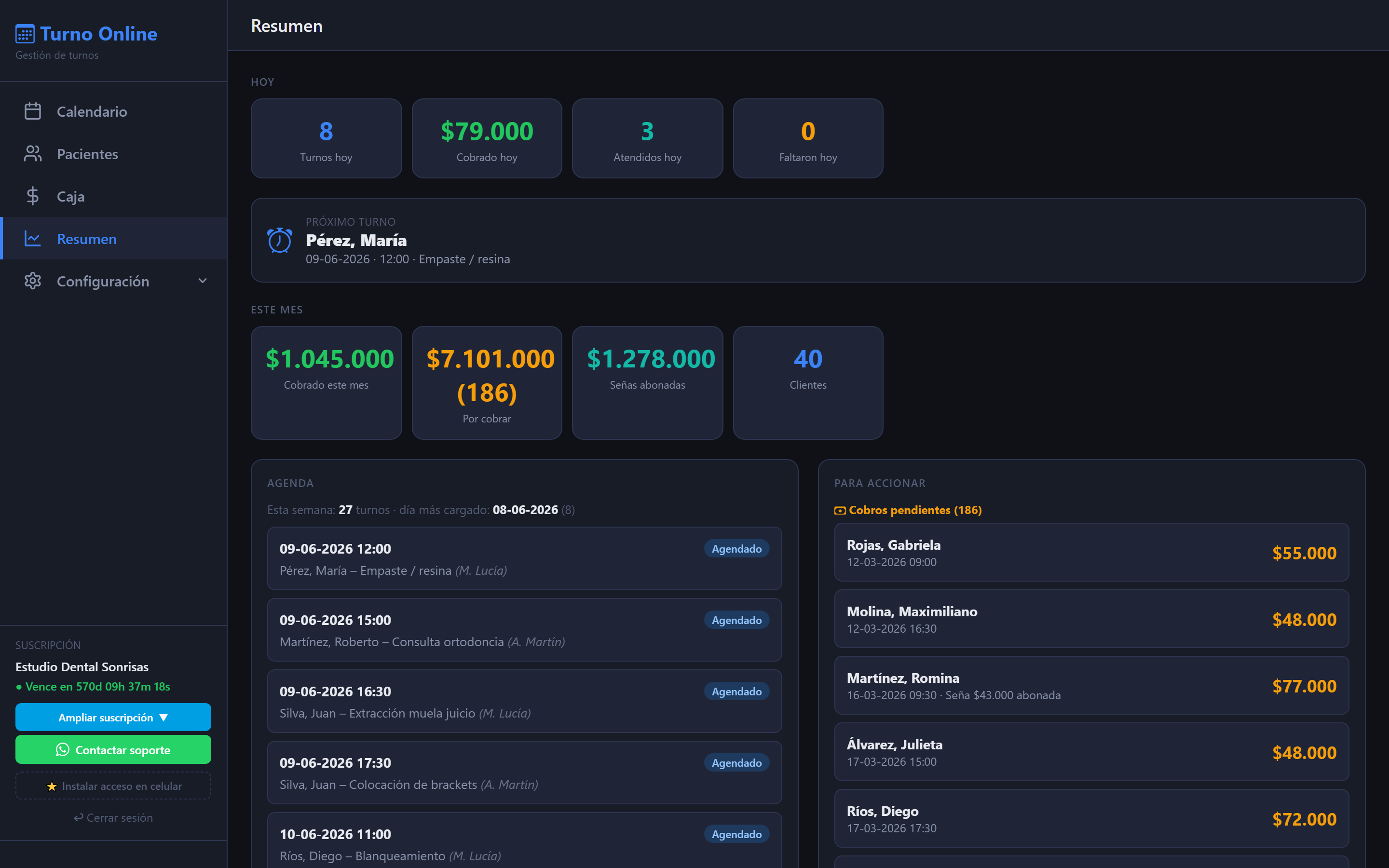1389x868 pixels.
Task: Click the return arrow icon by Cerrar sesión
Action: [79, 817]
